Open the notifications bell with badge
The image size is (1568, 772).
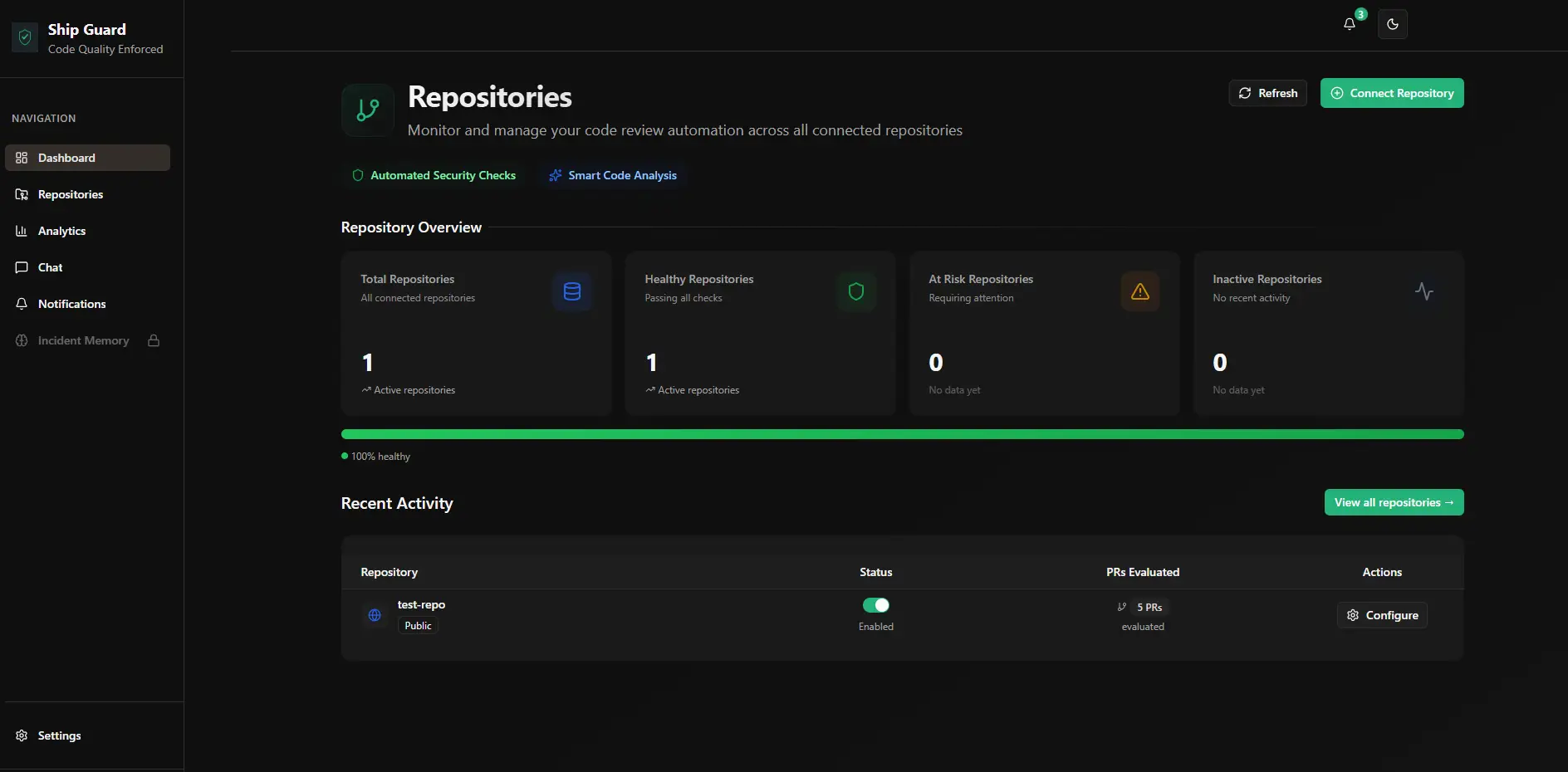[1348, 25]
